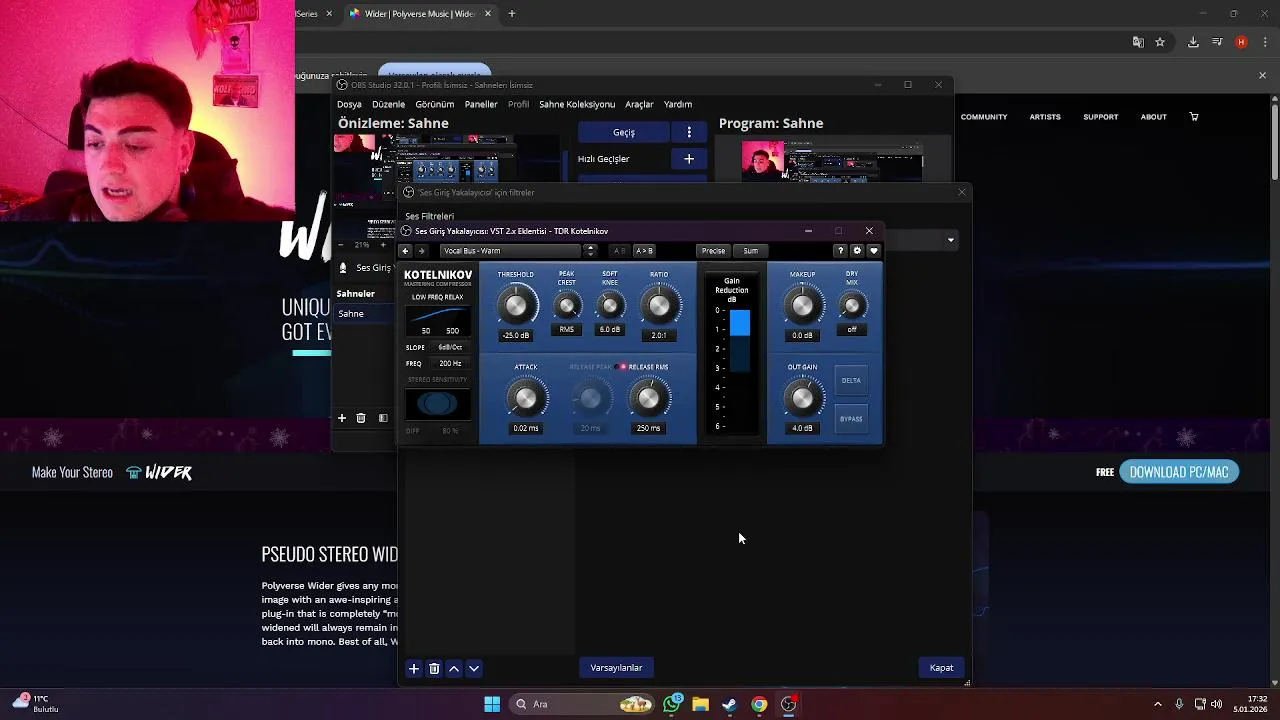Open the Windows Start menu
The image size is (1280, 720).
492,704
